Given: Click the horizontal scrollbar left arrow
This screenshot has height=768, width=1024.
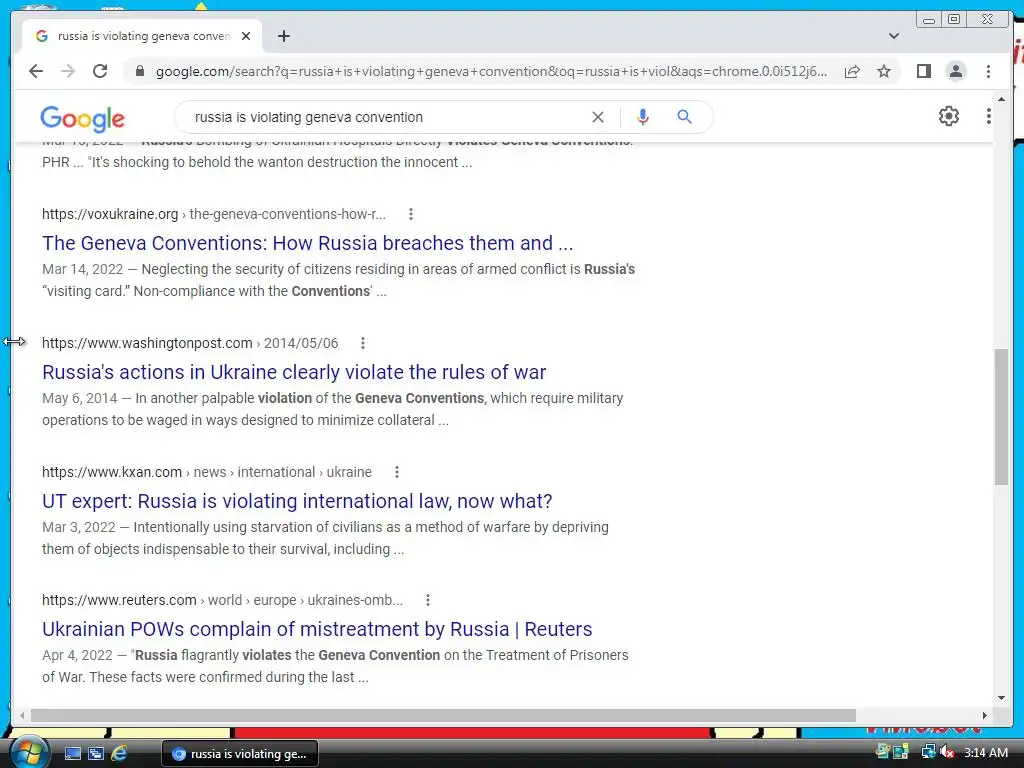Looking at the screenshot, I should pos(22,716).
